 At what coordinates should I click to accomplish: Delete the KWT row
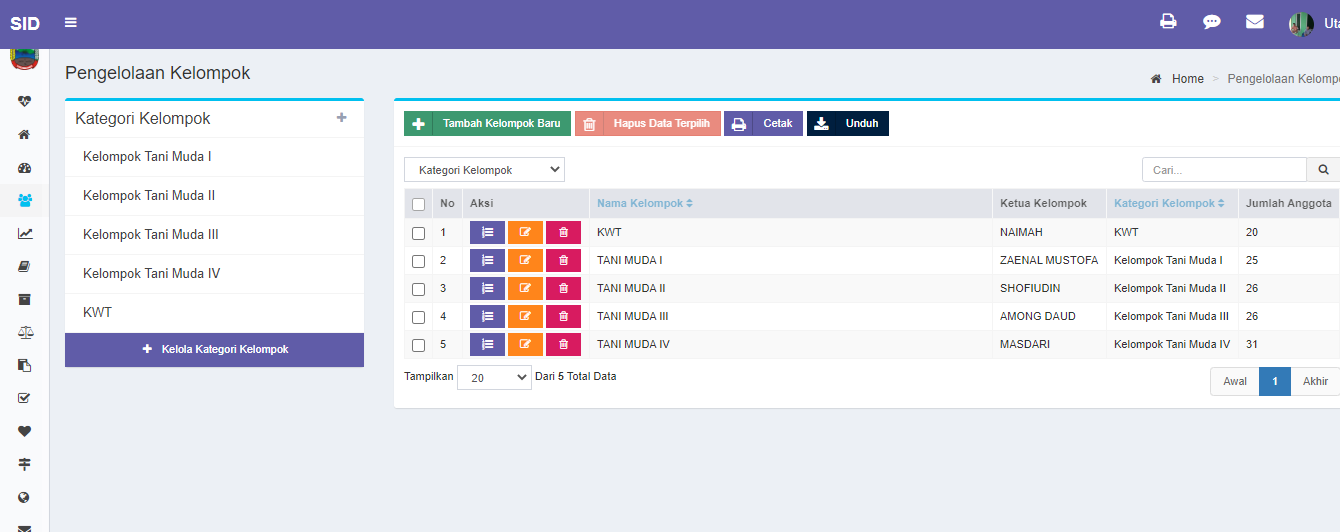(563, 232)
